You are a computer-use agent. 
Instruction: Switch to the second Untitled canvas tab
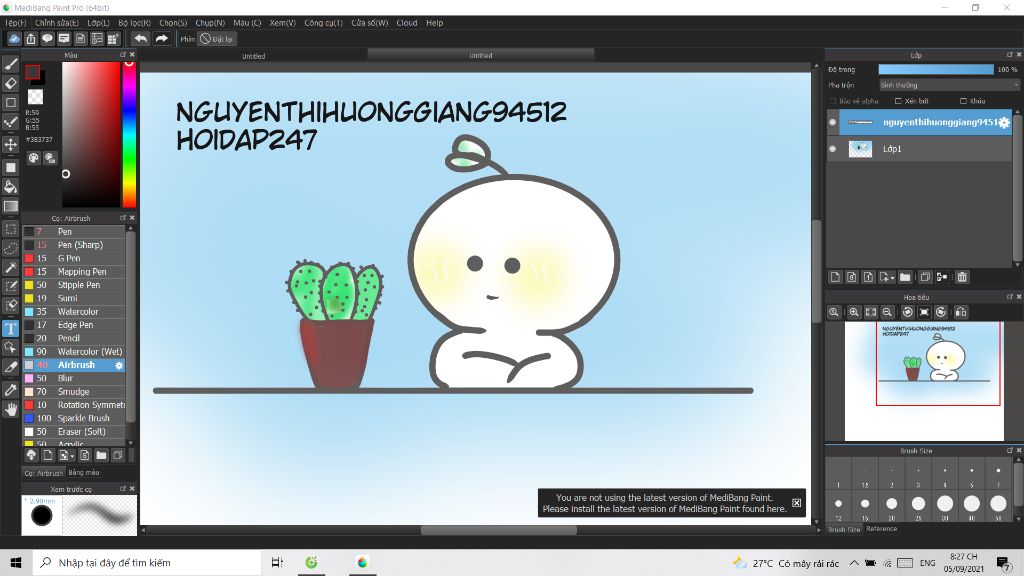tap(481, 56)
